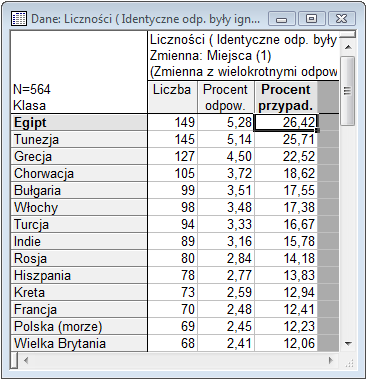The image size is (367, 380).
Task: Click Tunezja count cell 145
Action: (x=173, y=140)
